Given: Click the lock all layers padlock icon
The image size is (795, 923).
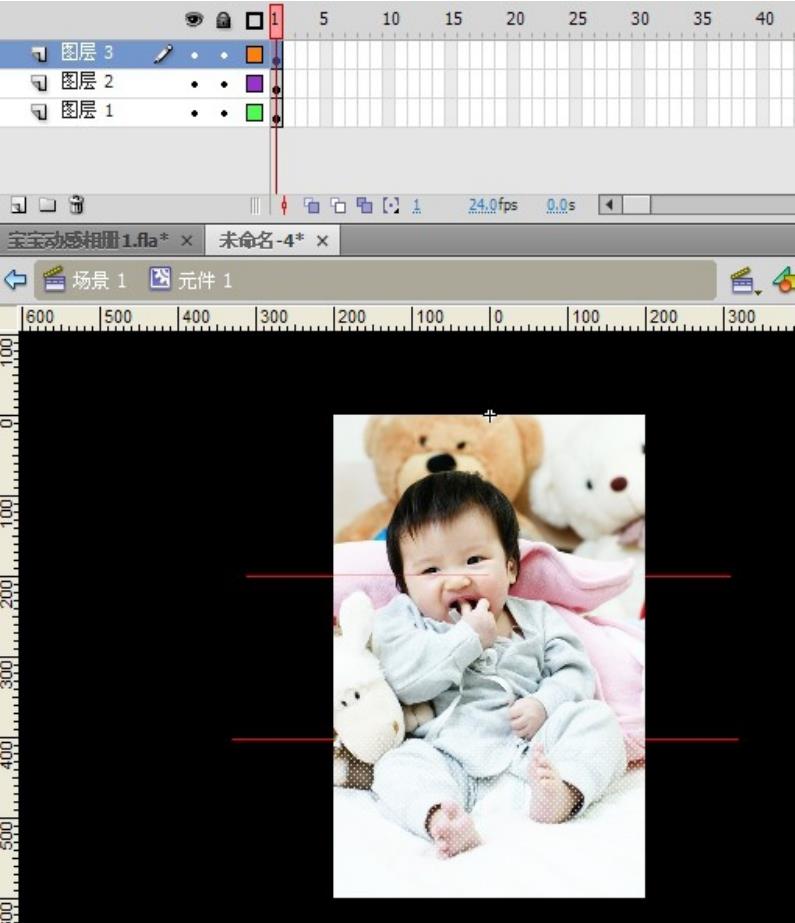Looking at the screenshot, I should pos(224,19).
